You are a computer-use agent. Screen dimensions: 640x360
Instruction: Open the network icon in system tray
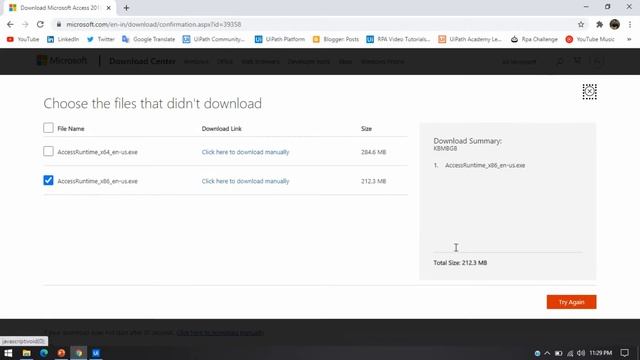[x=570, y=353]
